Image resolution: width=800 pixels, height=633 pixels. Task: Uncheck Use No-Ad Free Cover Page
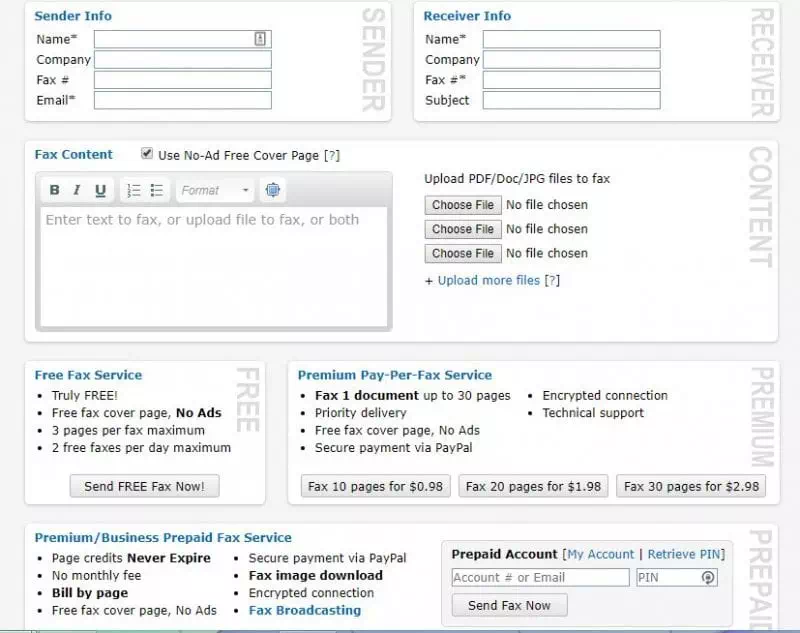147,154
